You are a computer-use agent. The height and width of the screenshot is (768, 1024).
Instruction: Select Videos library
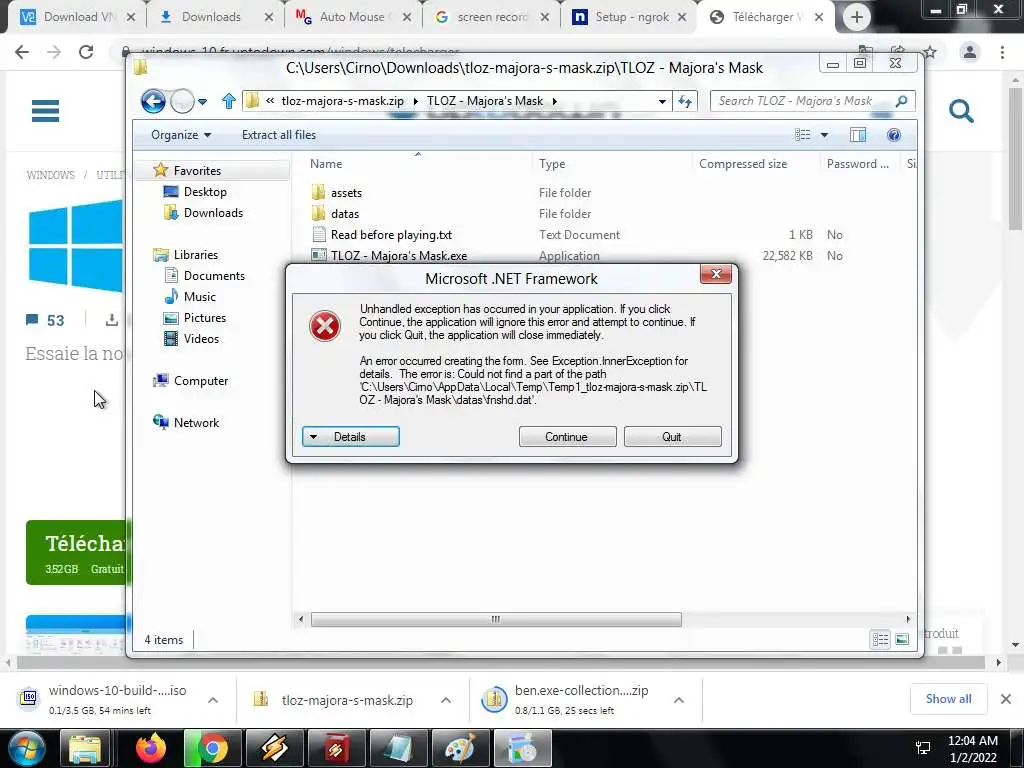click(x=200, y=339)
